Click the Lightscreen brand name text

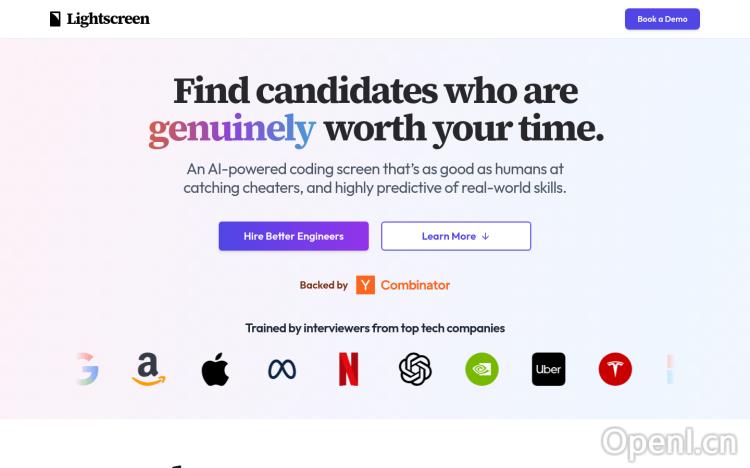(108, 19)
